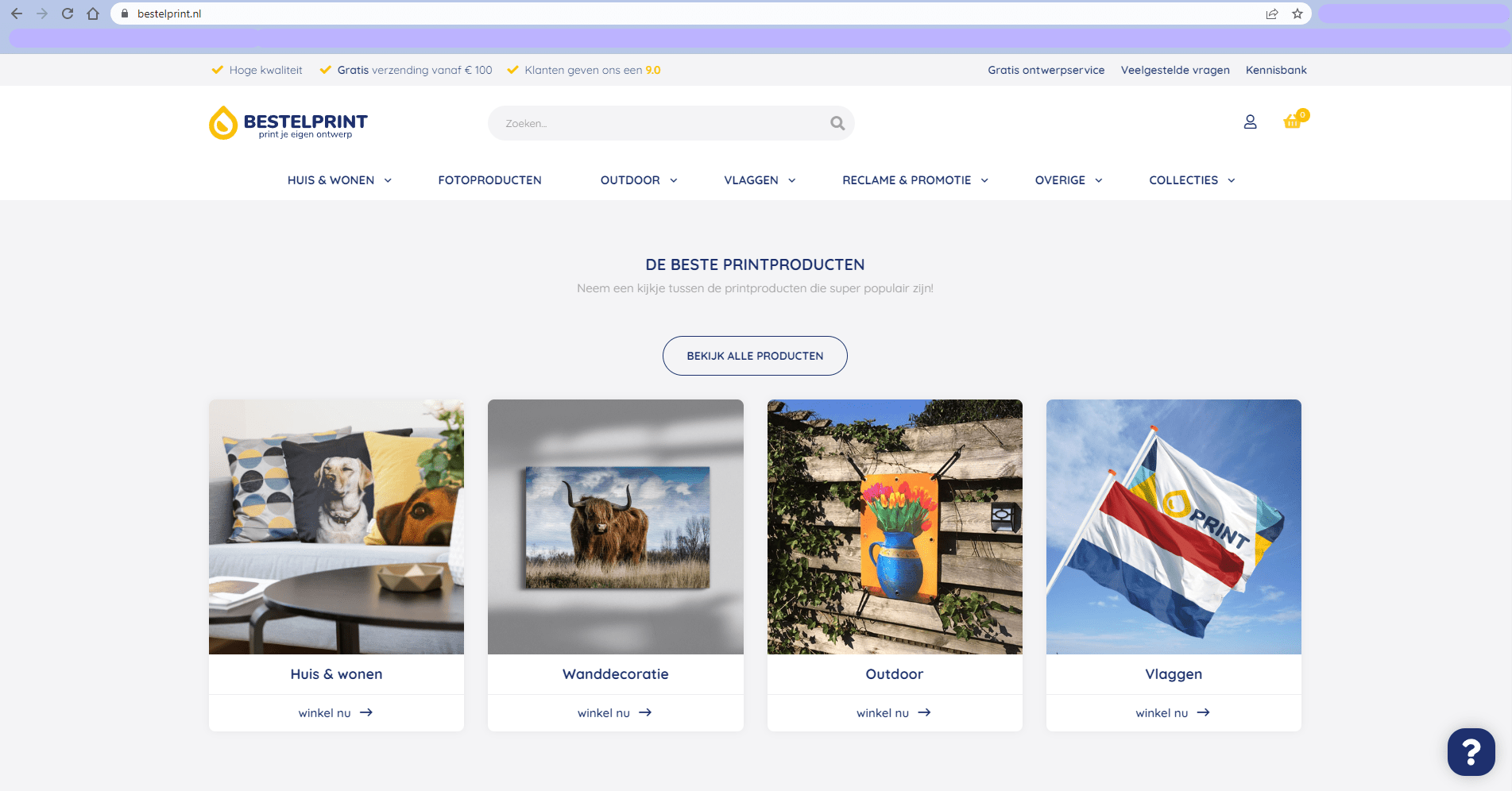Bookmark this page with the star icon
The height and width of the screenshot is (791, 1512).
[1297, 14]
